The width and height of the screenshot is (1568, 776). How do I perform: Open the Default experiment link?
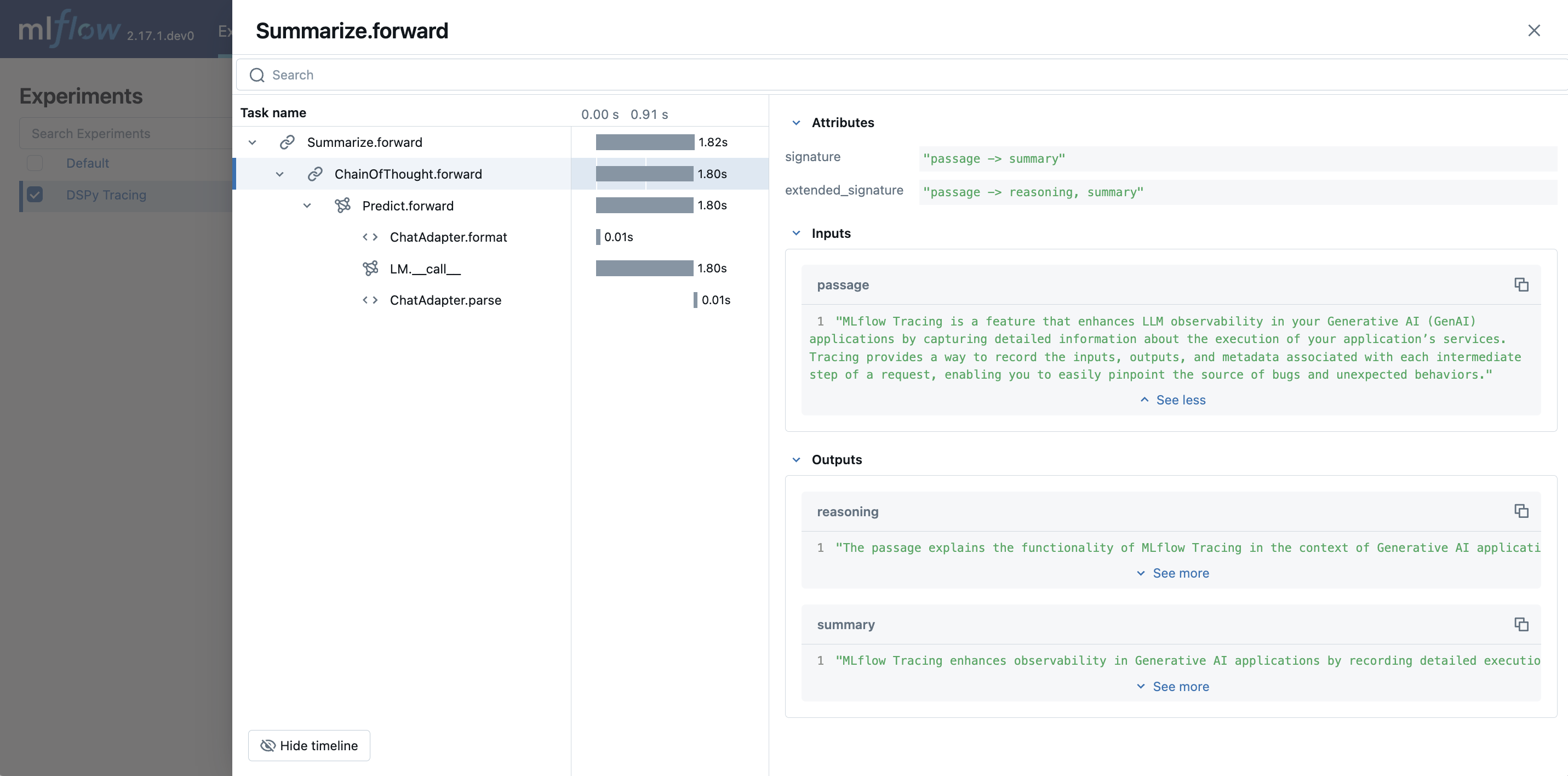click(88, 163)
